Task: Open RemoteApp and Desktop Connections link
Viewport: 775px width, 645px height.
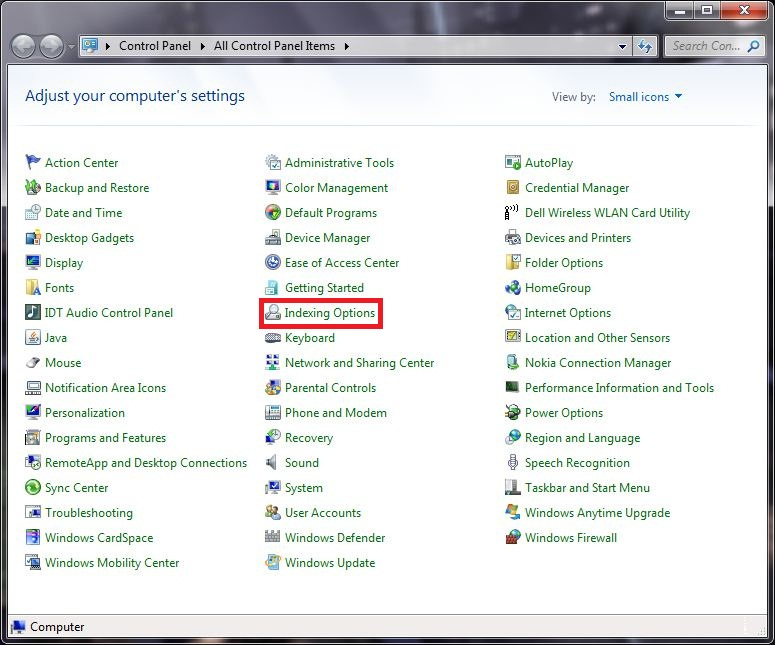Action: pyautogui.click(x=146, y=463)
